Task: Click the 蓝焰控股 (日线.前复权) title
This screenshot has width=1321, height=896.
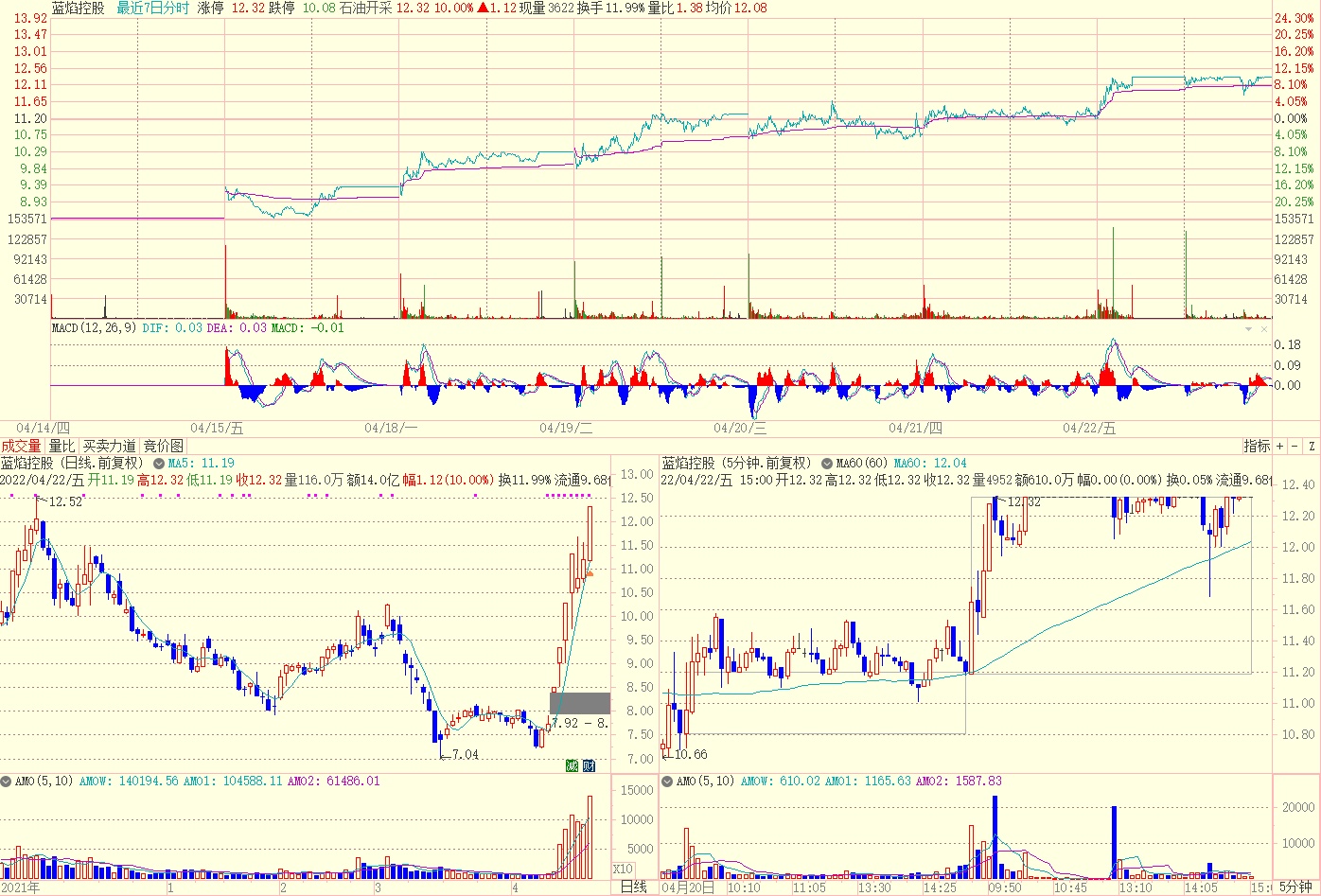Action: pyautogui.click(x=72, y=464)
